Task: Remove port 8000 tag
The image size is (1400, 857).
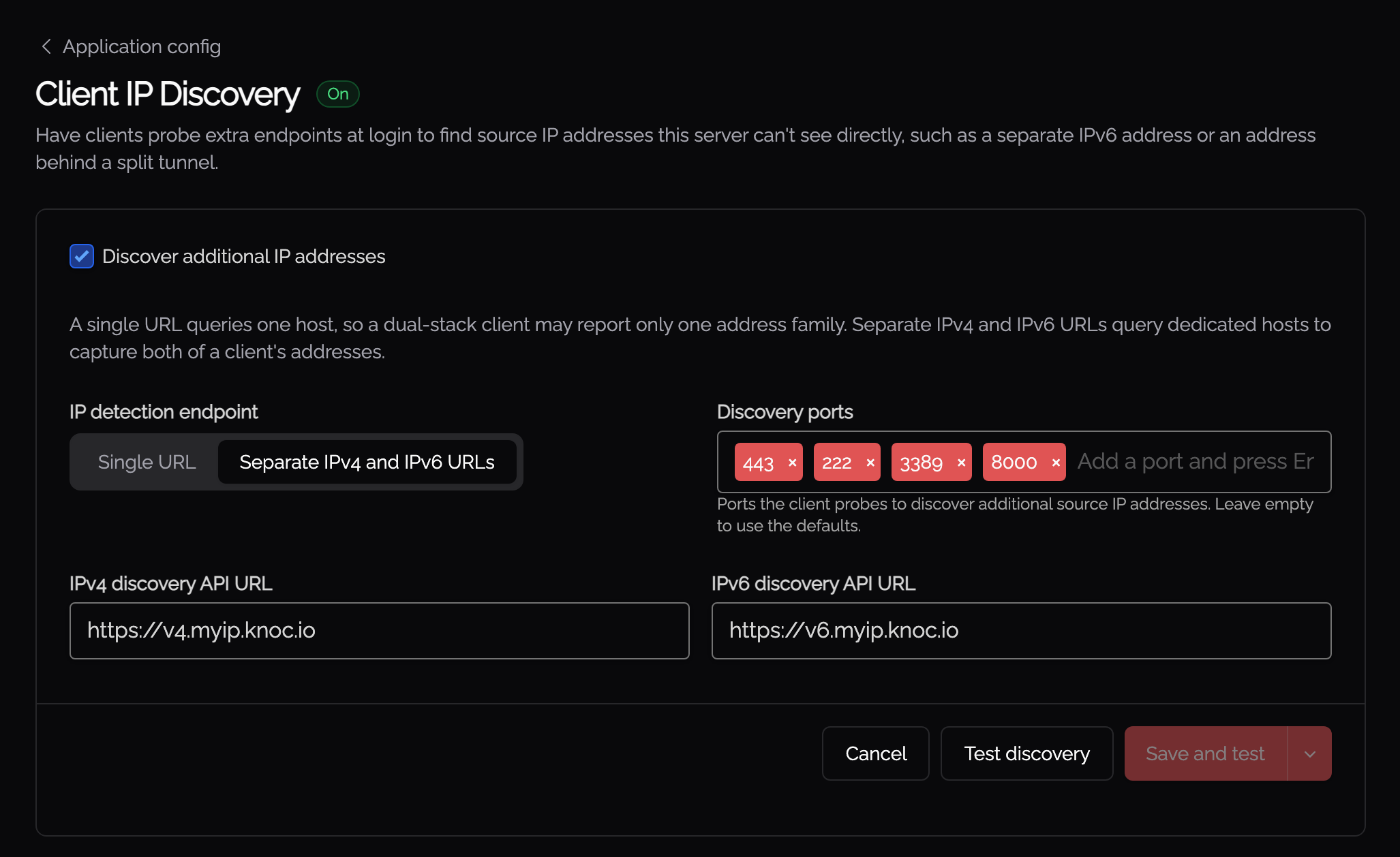Action: pos(1055,463)
